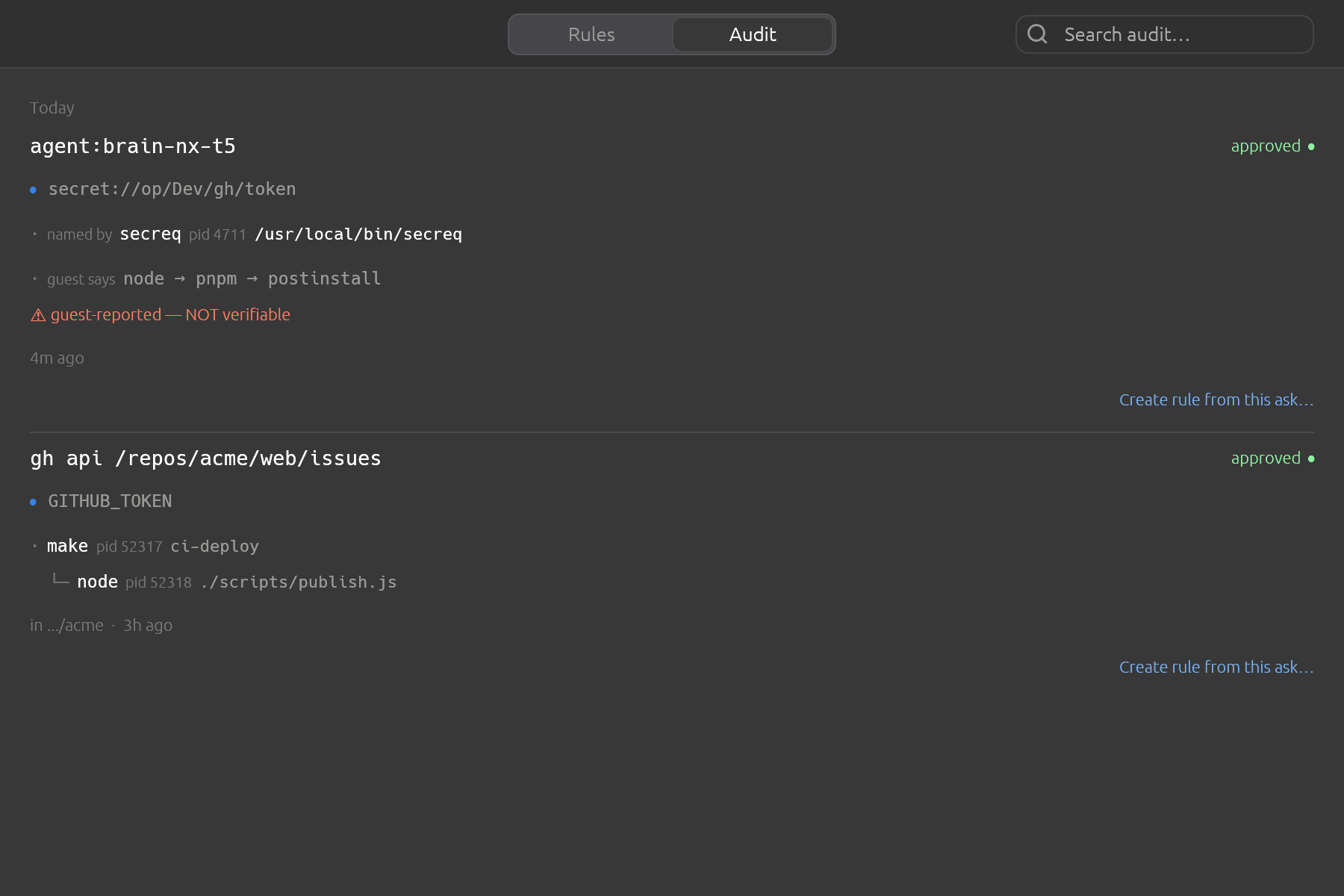Click the pid 52317 label

[129, 547]
